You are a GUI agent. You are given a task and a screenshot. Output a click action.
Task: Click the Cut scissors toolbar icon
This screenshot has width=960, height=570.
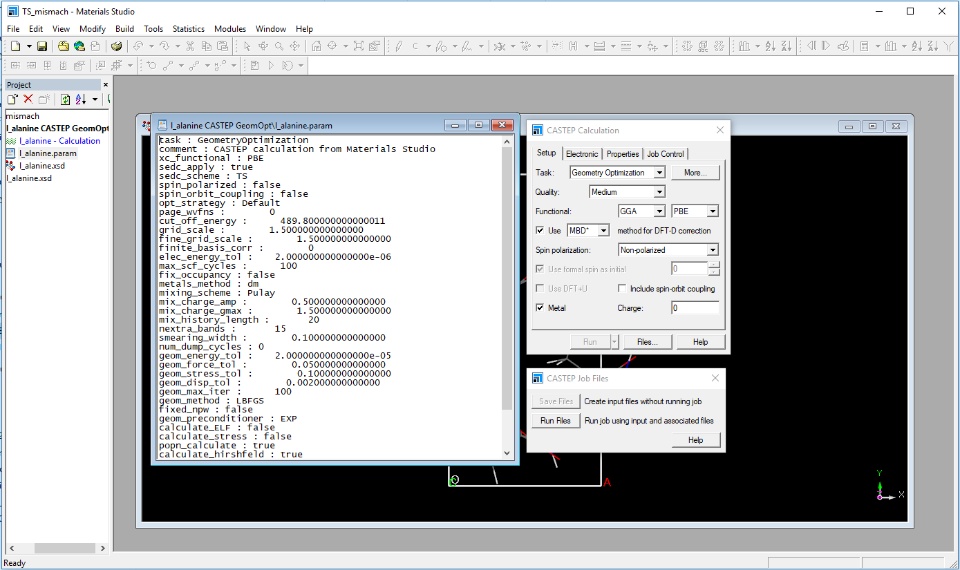(x=190, y=46)
